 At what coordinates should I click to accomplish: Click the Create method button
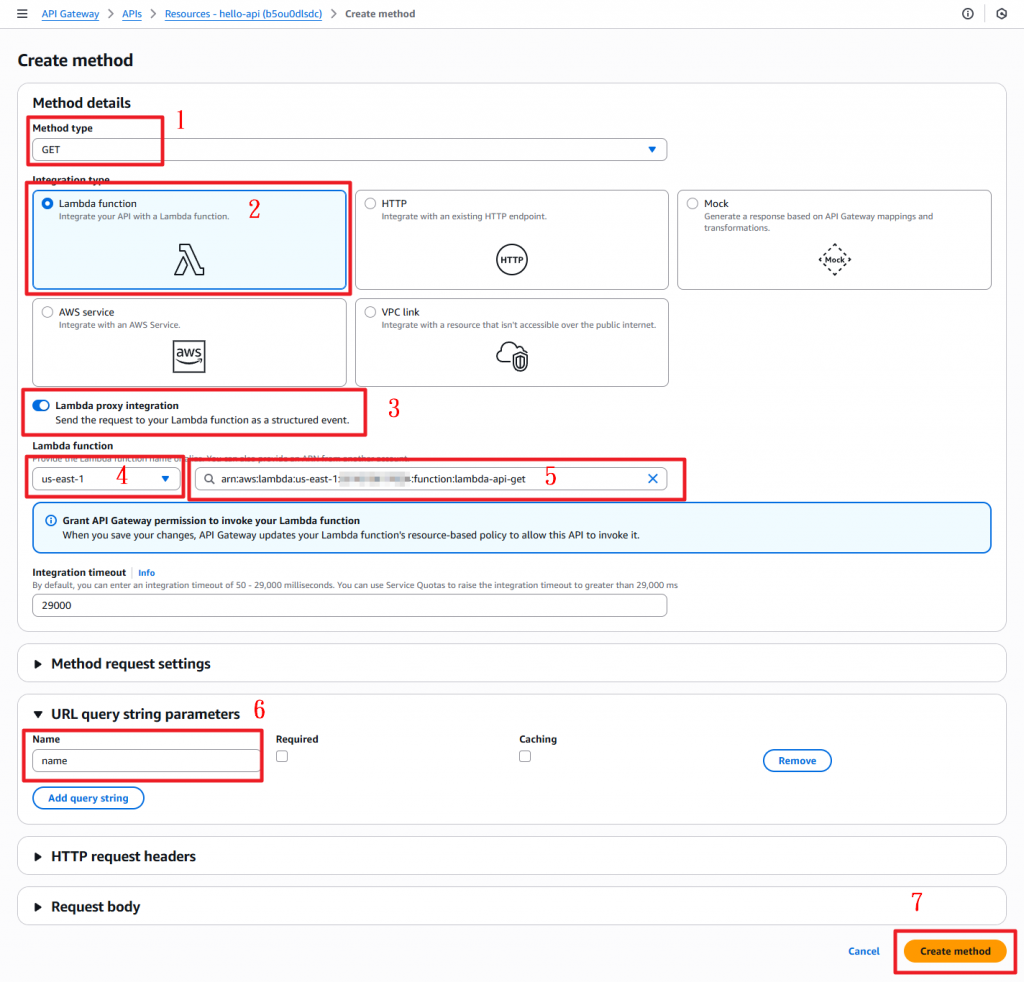[x=955, y=951]
